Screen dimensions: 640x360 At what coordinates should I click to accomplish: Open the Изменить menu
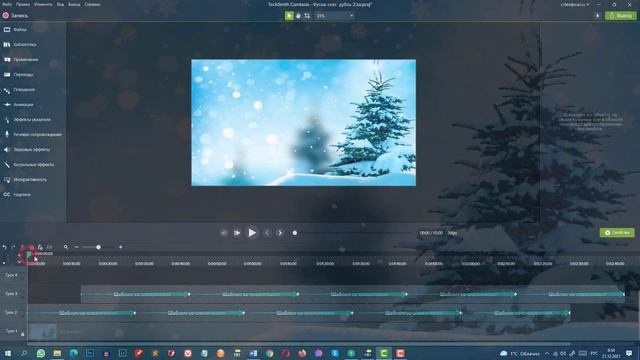coord(43,4)
